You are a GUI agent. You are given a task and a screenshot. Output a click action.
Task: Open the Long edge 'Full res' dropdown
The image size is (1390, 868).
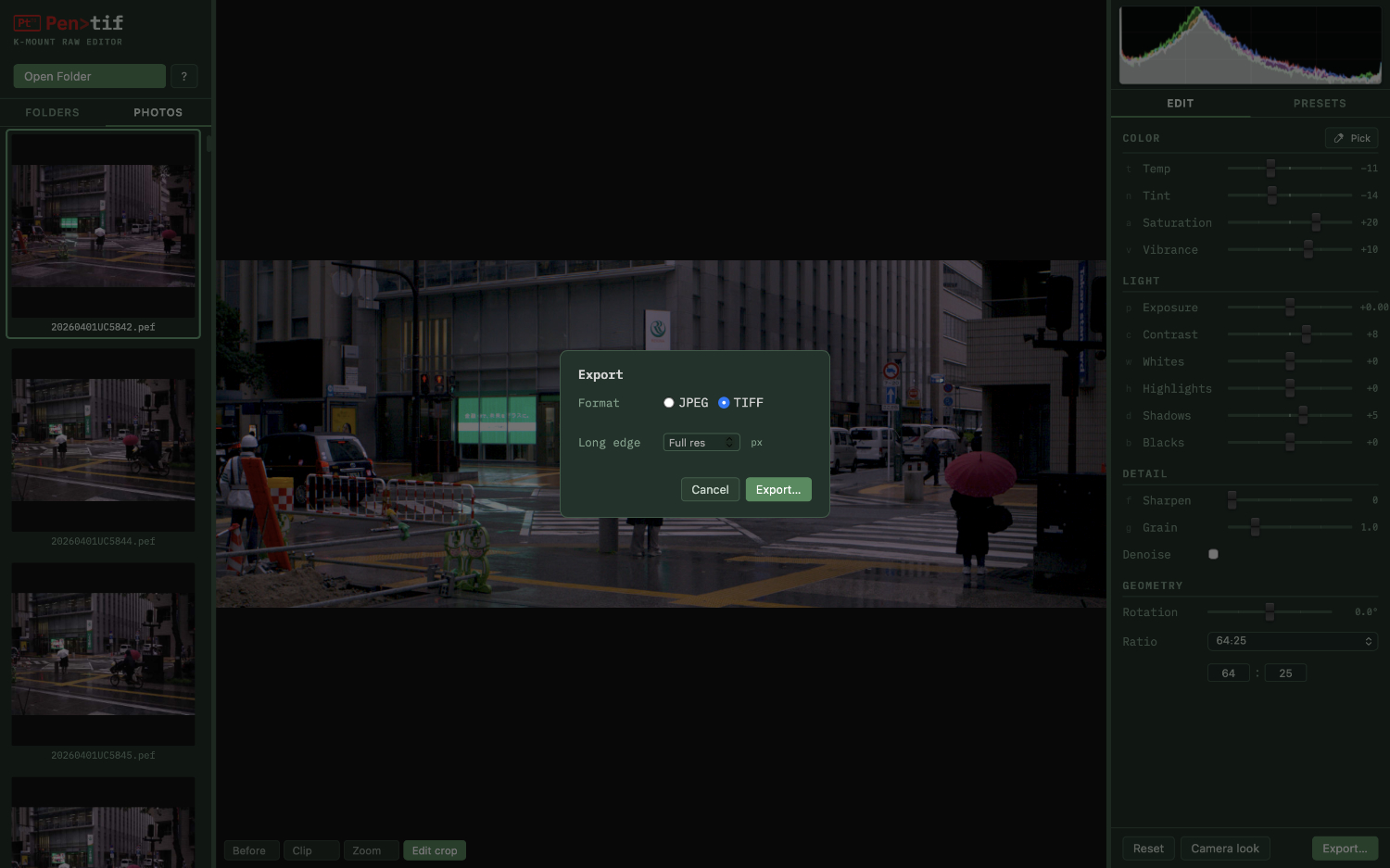pyautogui.click(x=701, y=443)
